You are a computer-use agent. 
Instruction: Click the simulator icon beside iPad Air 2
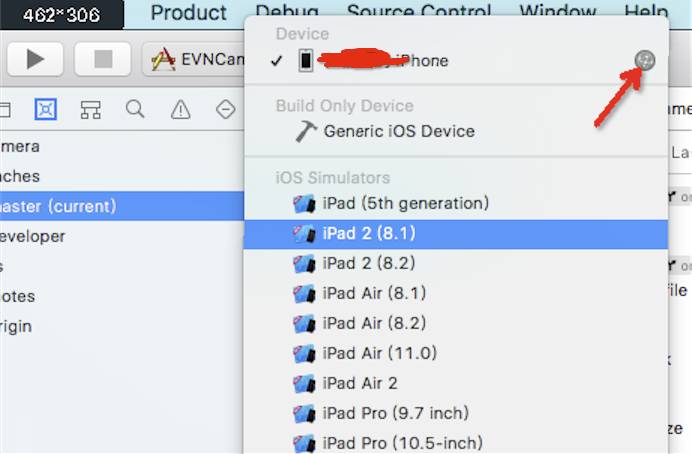(x=304, y=383)
